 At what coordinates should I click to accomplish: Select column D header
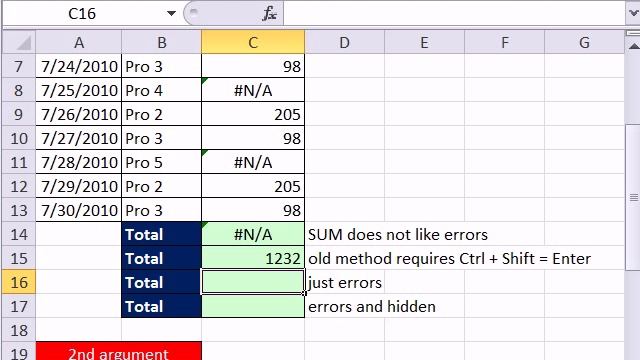(344, 42)
